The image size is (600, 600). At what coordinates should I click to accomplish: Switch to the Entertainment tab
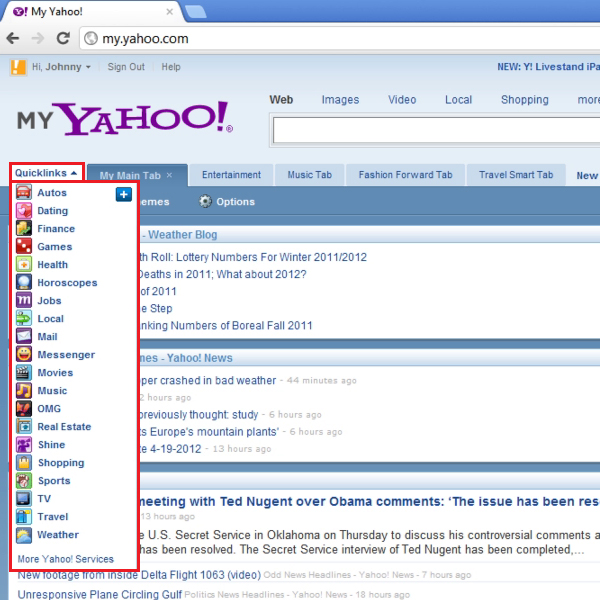[x=231, y=175]
